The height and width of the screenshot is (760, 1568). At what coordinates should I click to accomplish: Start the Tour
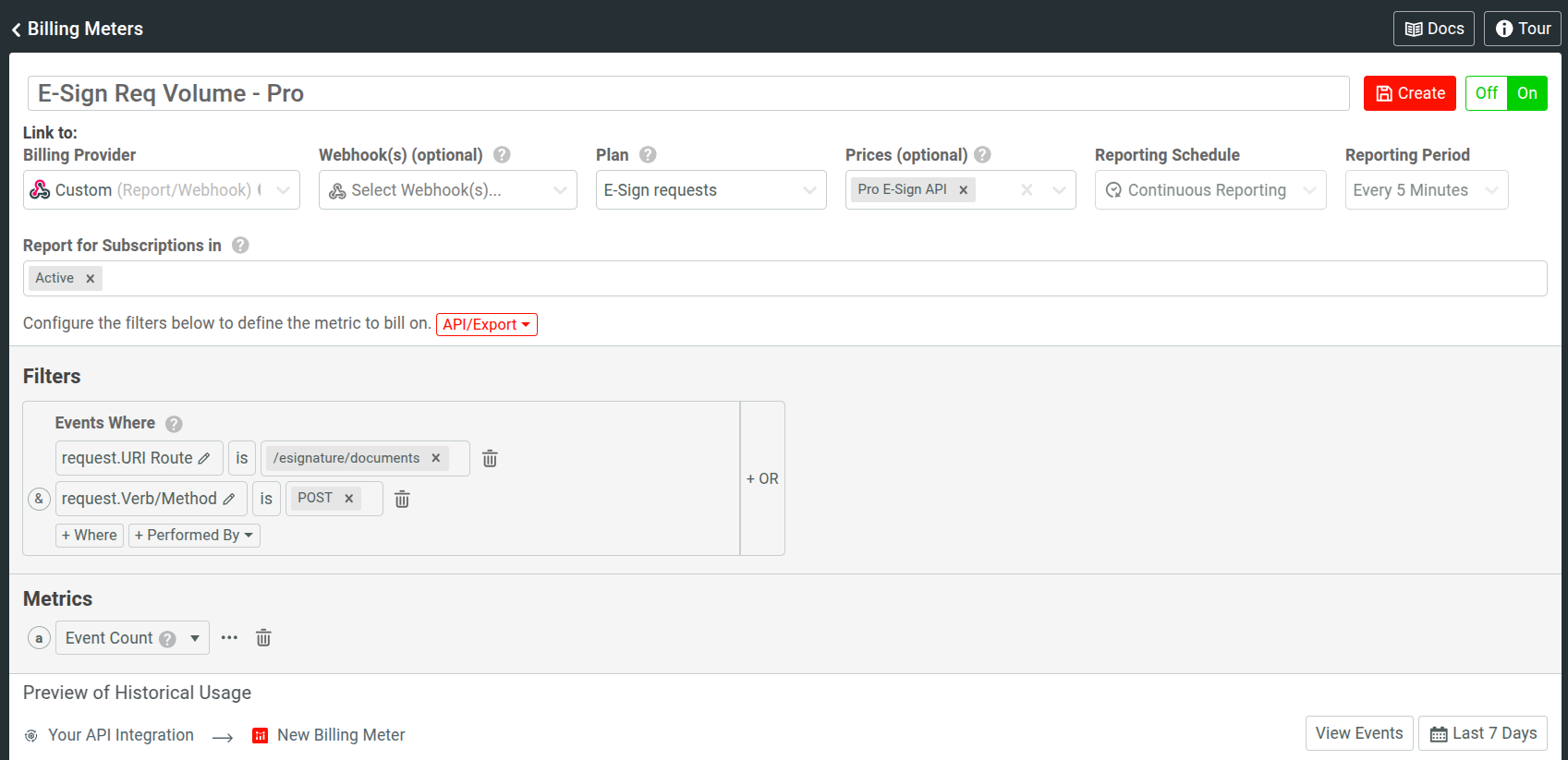(1522, 29)
